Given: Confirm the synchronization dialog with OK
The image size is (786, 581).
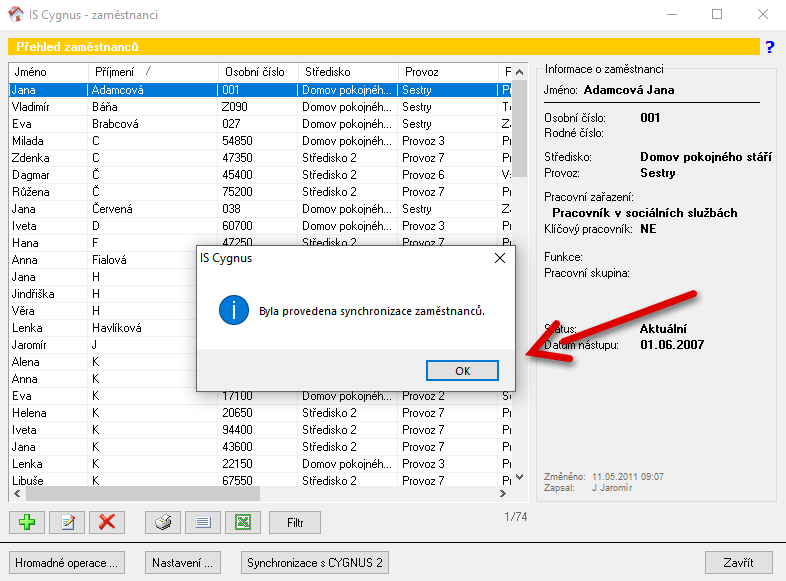Looking at the screenshot, I should tap(462, 370).
